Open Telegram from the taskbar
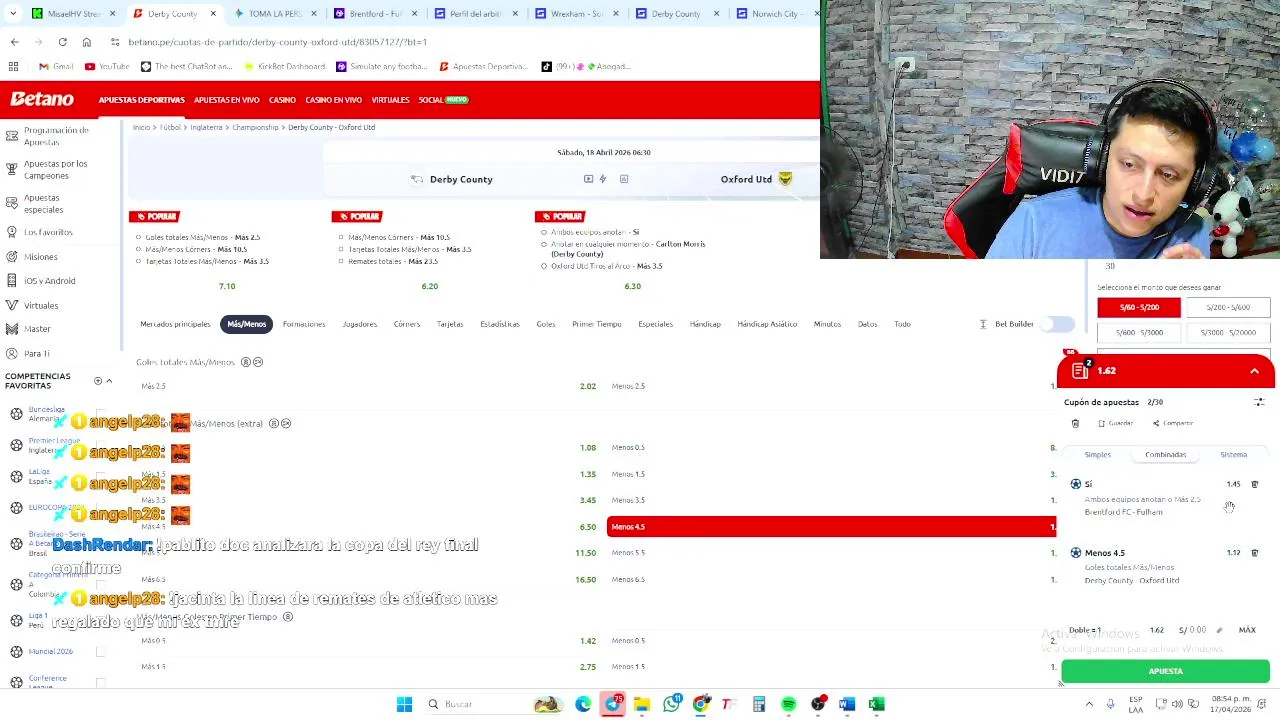Screen dimensions: 1280x720 pyautogui.click(x=613, y=704)
